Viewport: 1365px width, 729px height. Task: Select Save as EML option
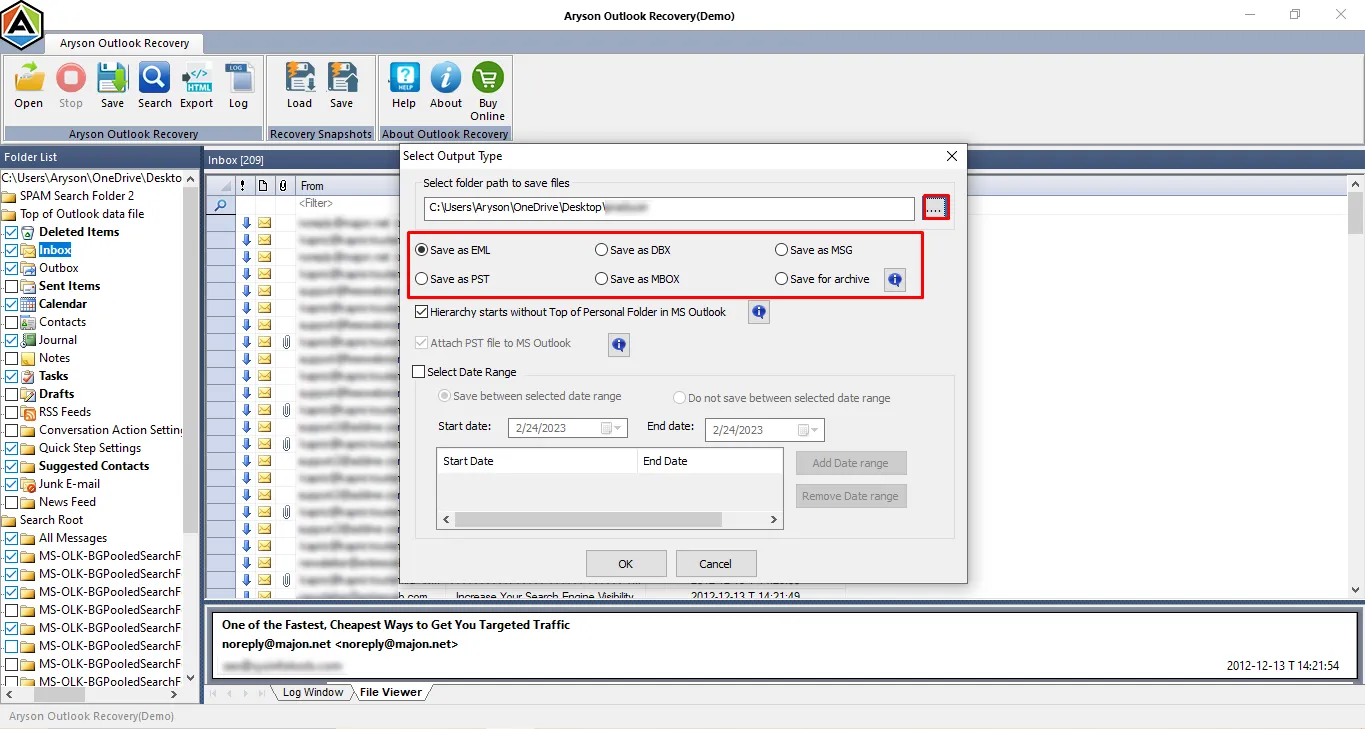(453, 250)
